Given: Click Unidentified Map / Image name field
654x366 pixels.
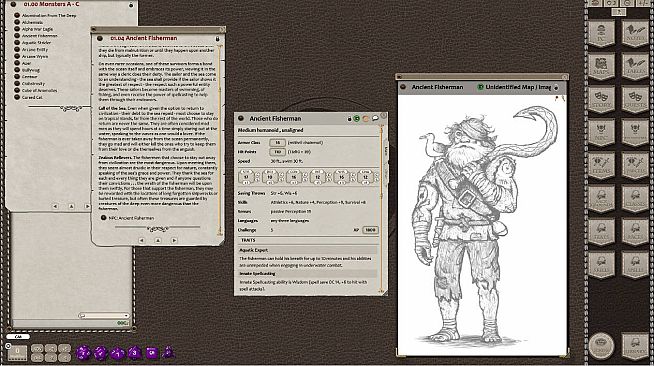Looking at the screenshot, I should [518, 87].
